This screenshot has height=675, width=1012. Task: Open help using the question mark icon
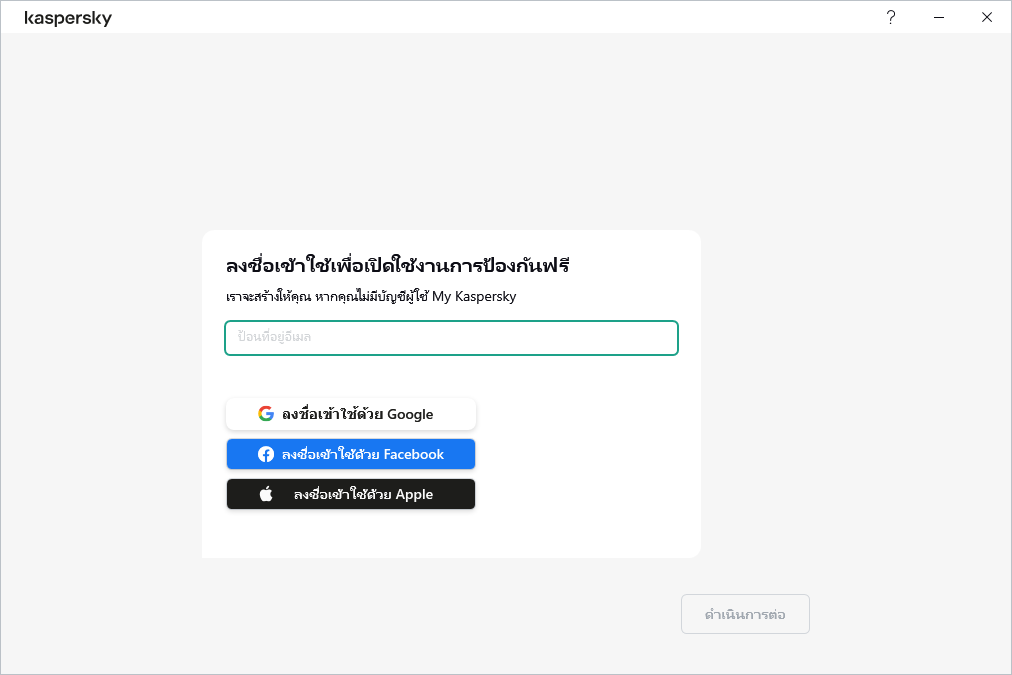click(x=890, y=17)
